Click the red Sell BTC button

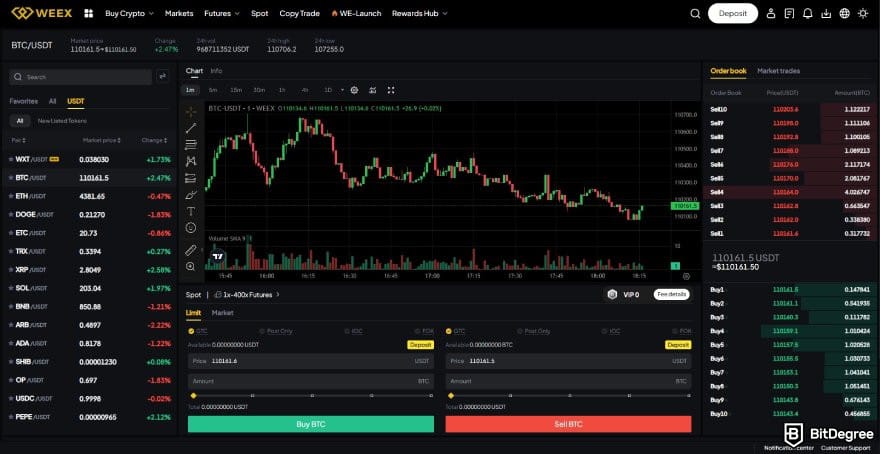569,424
